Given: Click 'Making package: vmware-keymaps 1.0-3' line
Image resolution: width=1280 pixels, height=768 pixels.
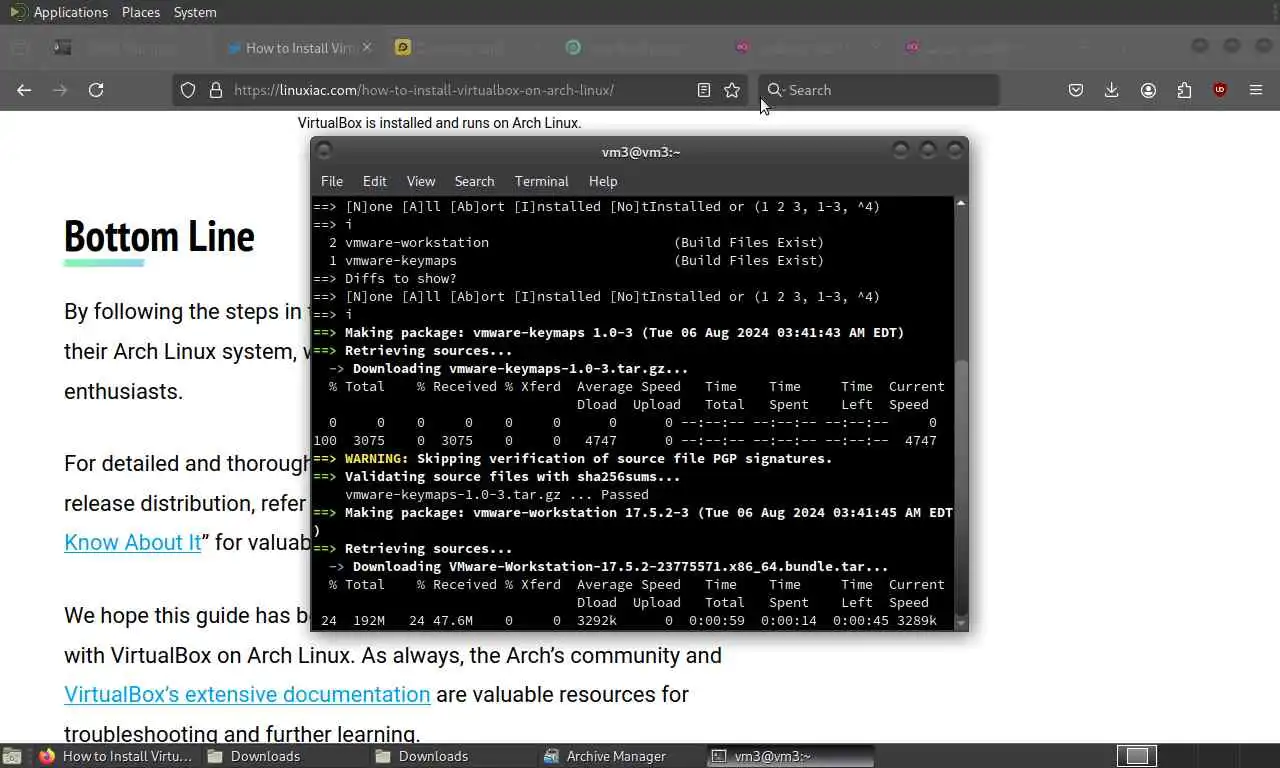Looking at the screenshot, I should click(x=609, y=332).
